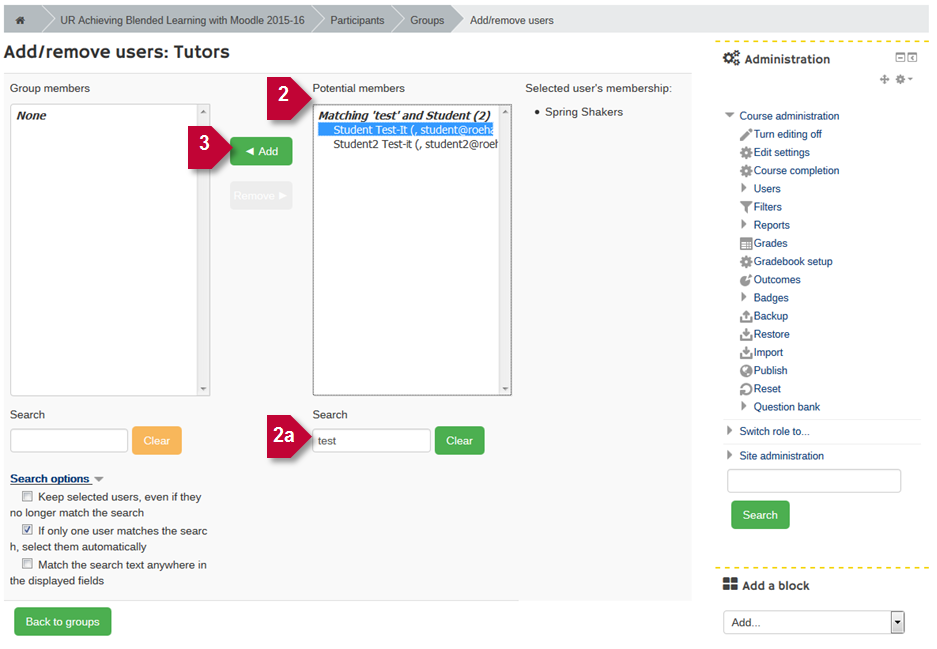The width and height of the screenshot is (937, 649).
Task: Click the Grades table icon
Action: (746, 244)
